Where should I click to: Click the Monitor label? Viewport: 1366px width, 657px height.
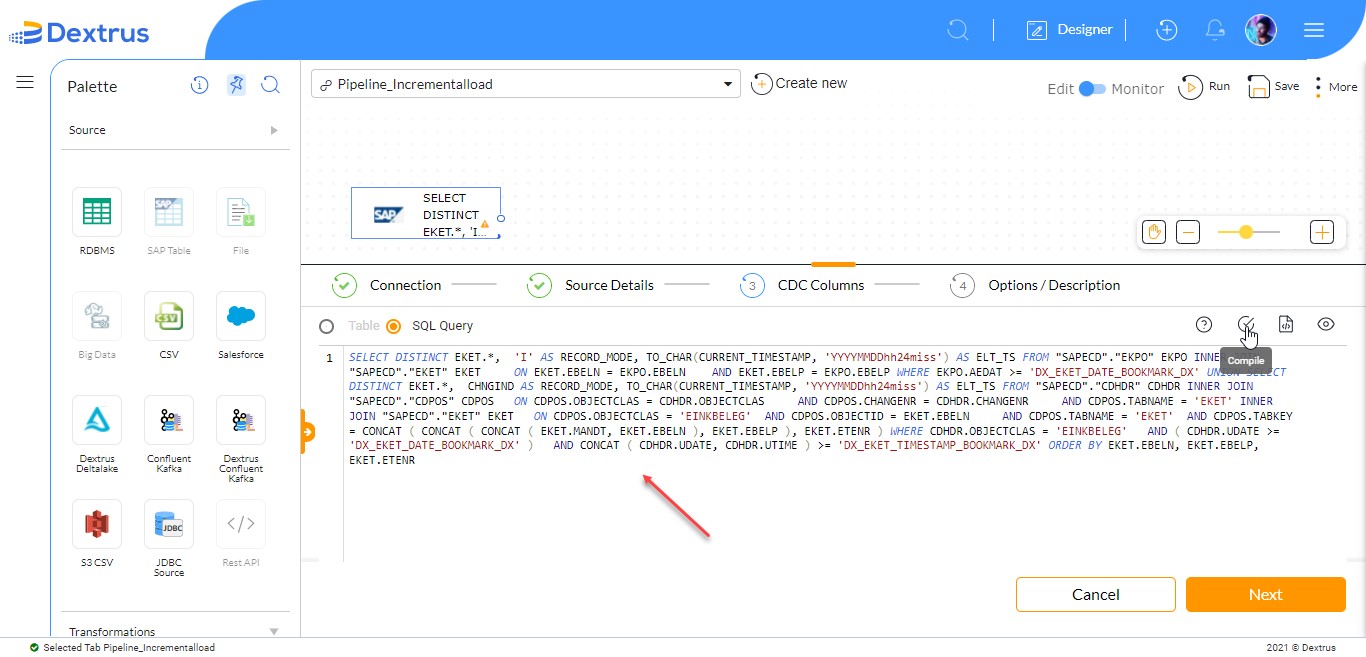click(x=1138, y=89)
